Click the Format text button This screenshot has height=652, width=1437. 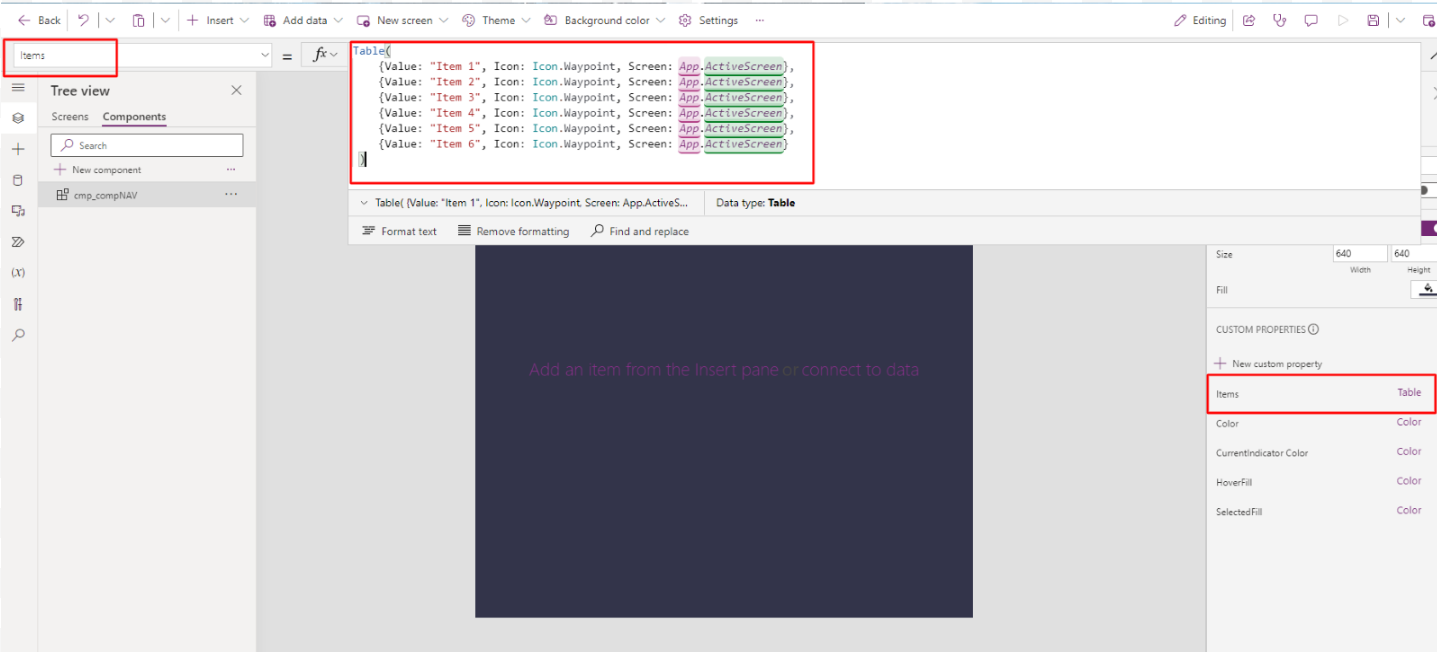tap(398, 231)
